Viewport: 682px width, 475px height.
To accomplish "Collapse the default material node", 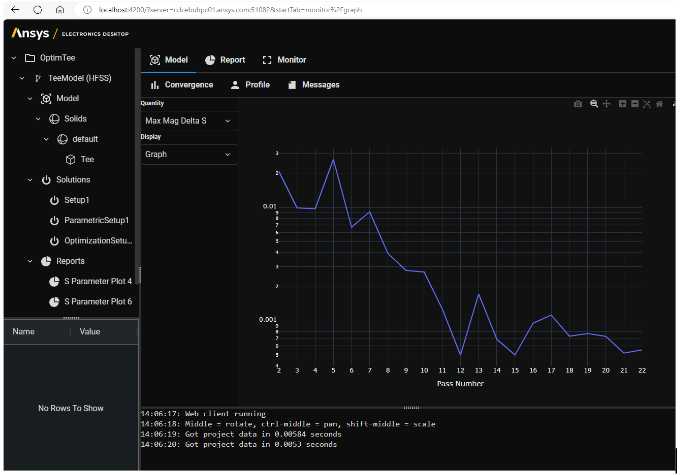I will point(47,139).
